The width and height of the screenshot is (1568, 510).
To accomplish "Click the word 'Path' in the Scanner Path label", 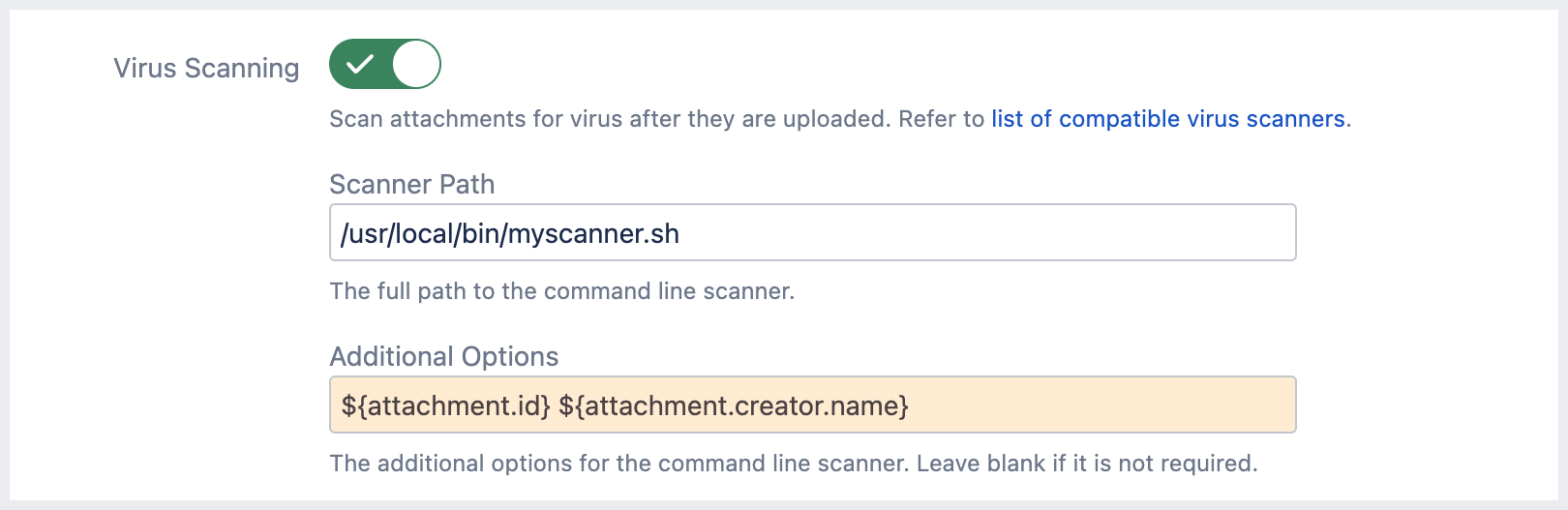I will coord(467,184).
